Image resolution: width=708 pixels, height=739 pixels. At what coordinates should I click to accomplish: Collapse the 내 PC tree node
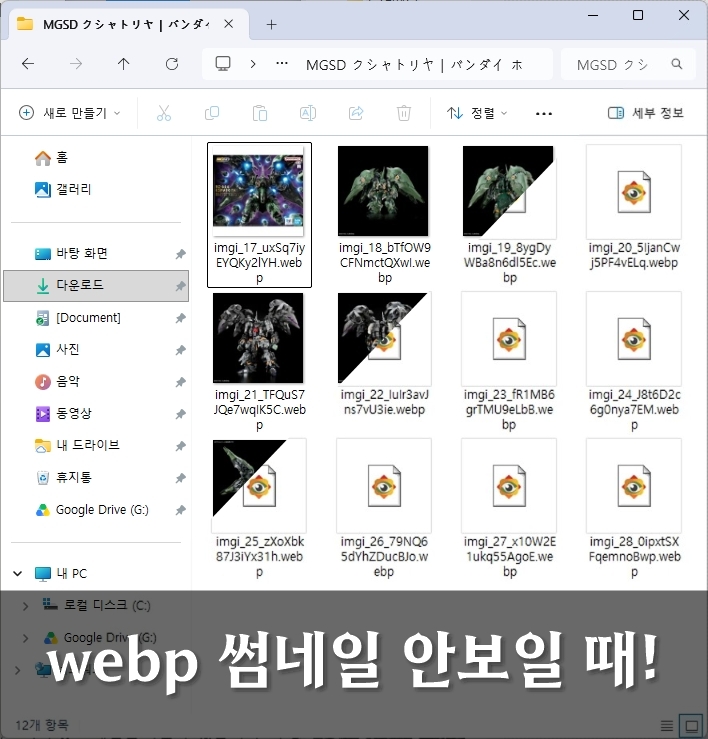(18, 574)
